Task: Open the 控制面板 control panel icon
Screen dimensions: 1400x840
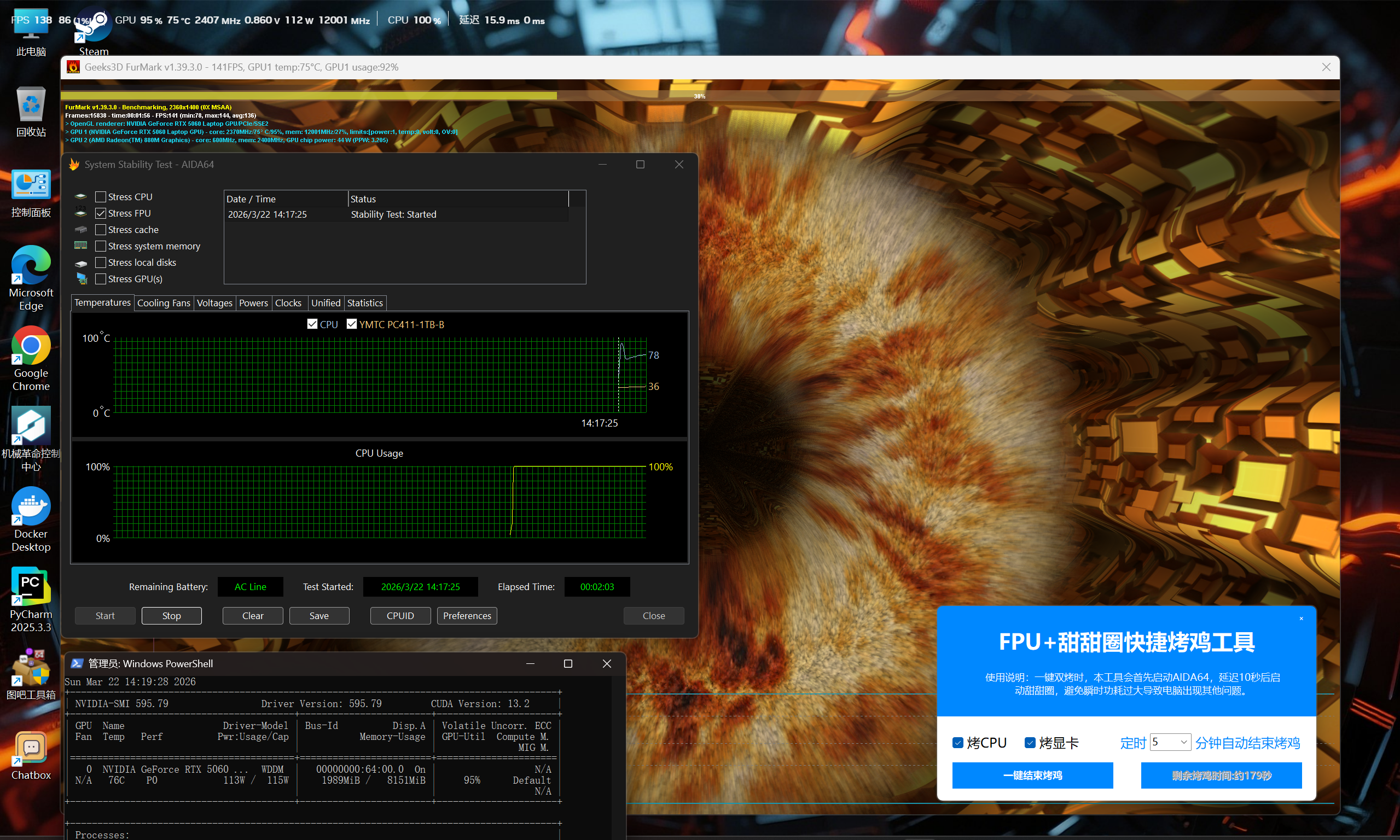Action: coord(31,192)
